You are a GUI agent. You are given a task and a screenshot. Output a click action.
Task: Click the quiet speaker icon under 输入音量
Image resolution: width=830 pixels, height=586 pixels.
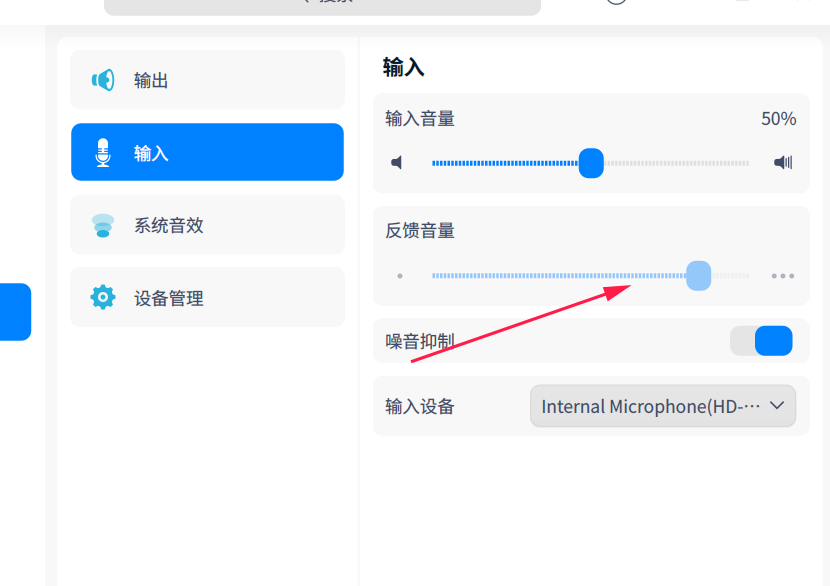pos(398,163)
